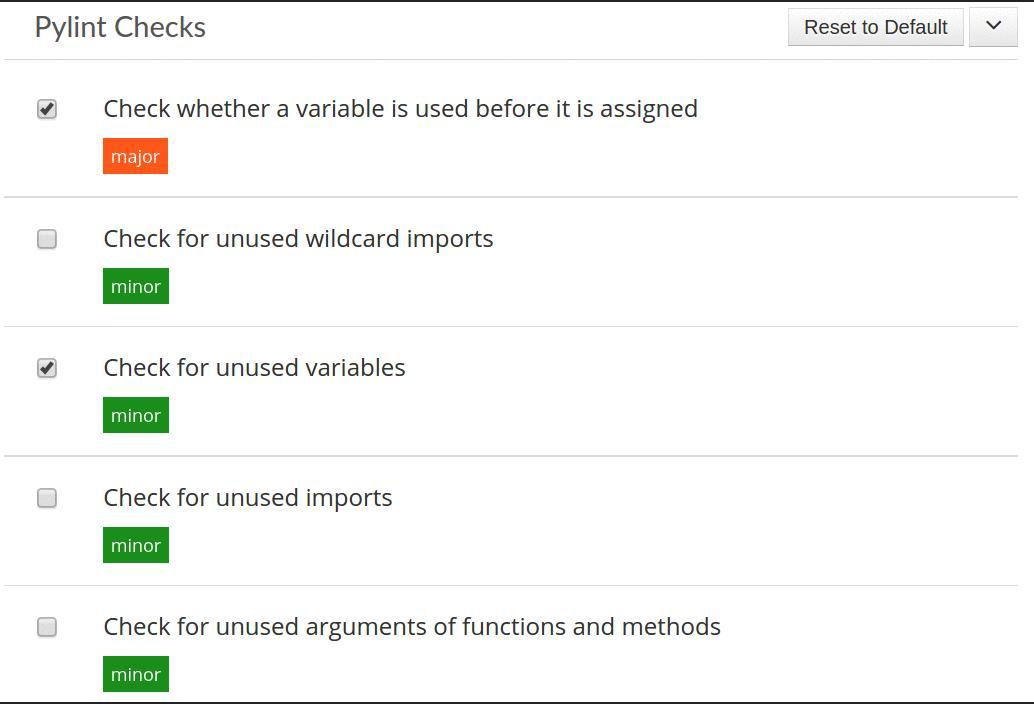Click the chevron icon in the header
The image size is (1034, 704).
[993, 27]
